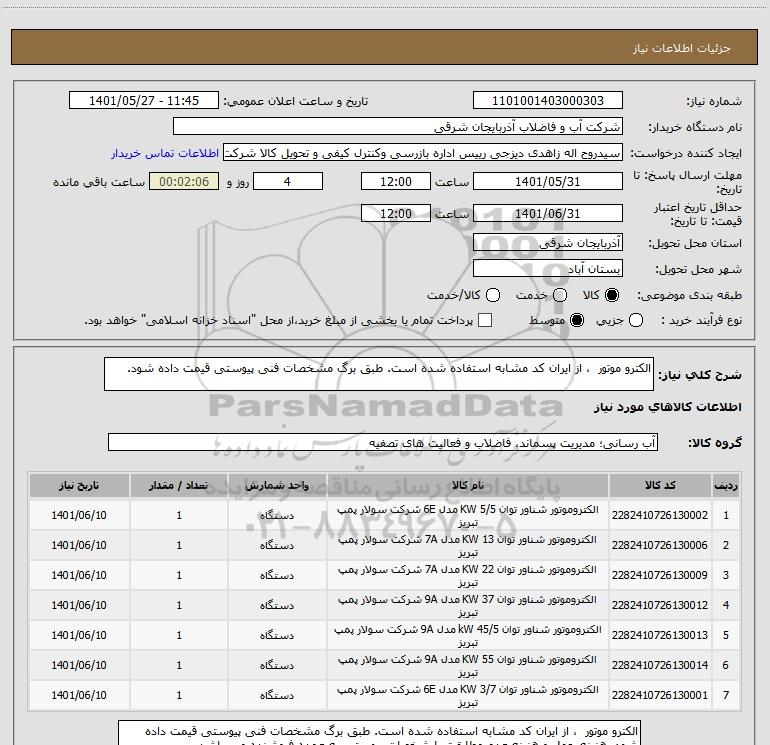770x745 pixels.
Task: Choose the متوسط purchase process option
Action: click(577, 321)
